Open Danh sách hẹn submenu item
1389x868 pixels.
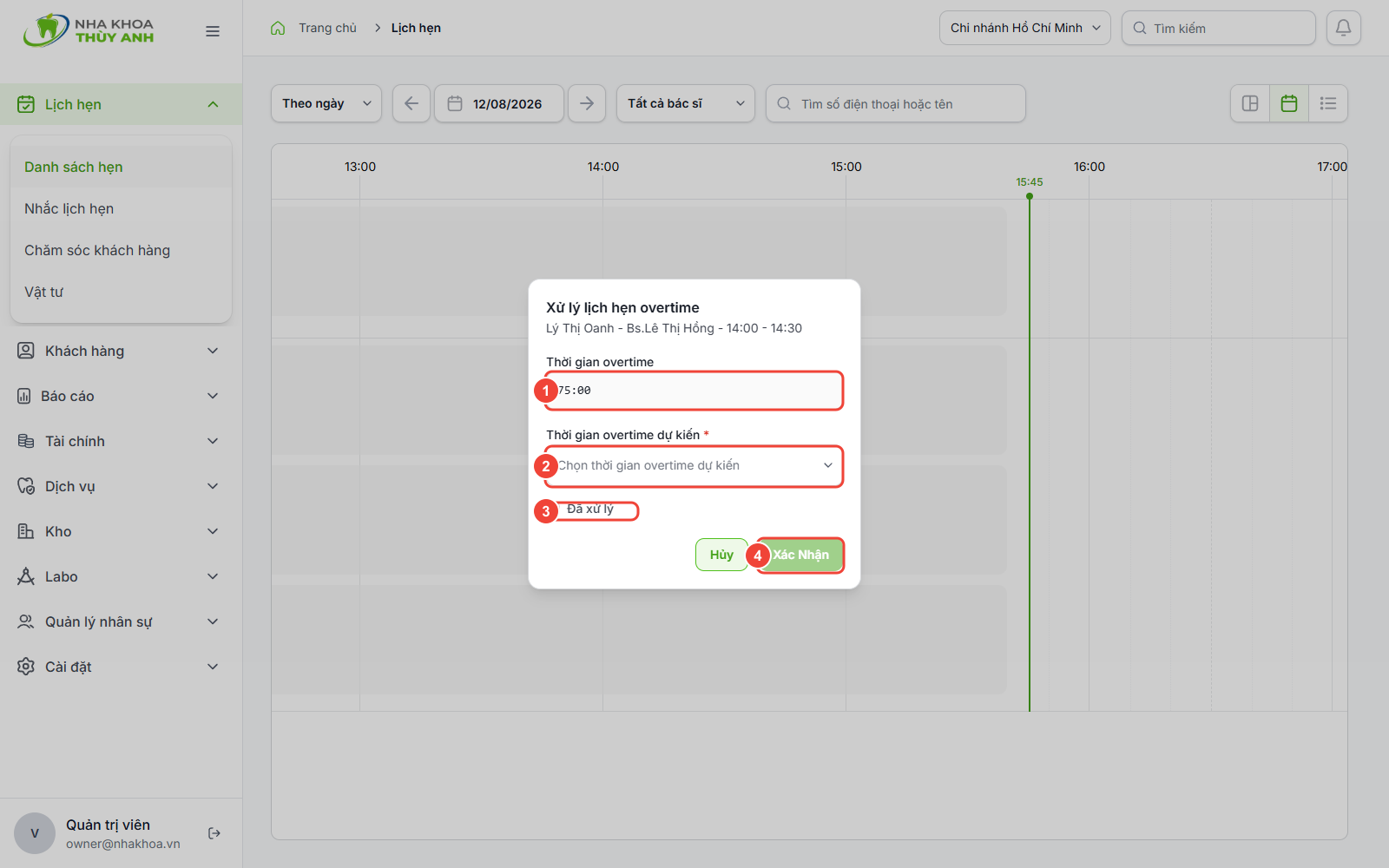pyautogui.click(x=121, y=167)
